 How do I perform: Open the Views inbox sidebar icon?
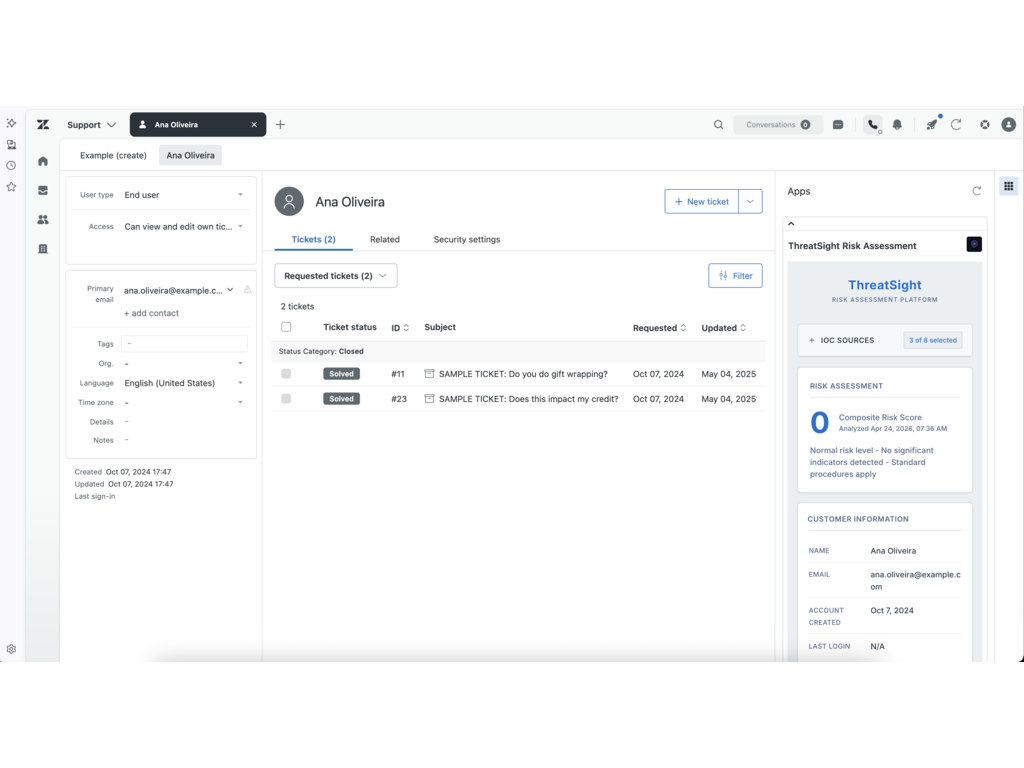point(43,191)
